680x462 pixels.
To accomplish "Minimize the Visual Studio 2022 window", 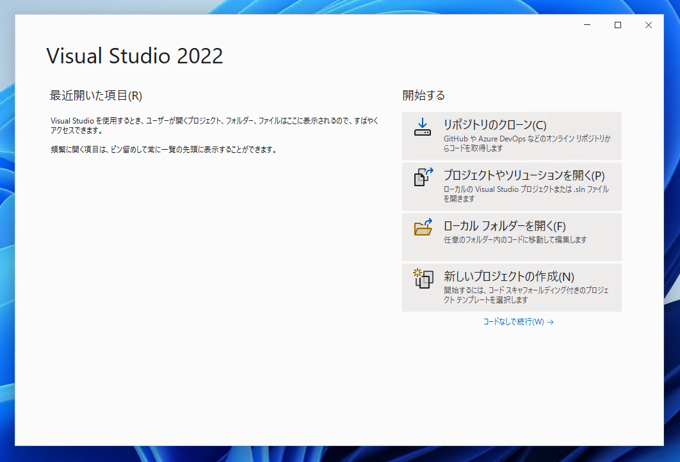I will coord(587,25).
